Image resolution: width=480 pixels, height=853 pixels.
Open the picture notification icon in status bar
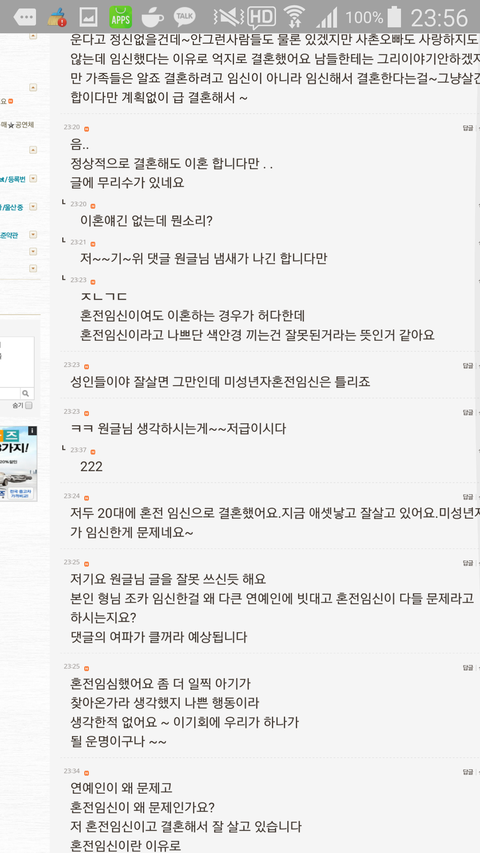pos(88,18)
